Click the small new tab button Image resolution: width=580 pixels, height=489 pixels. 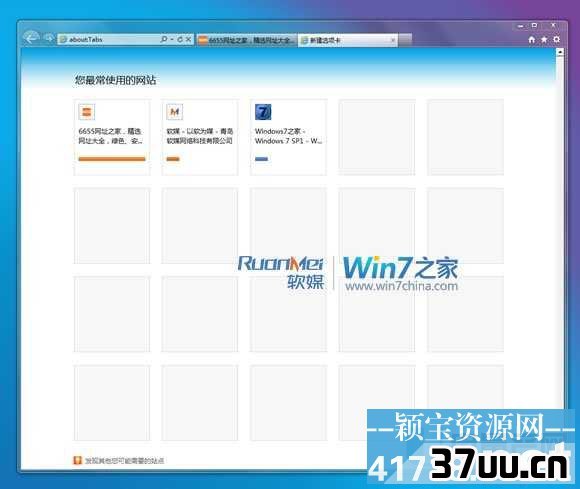405,40
